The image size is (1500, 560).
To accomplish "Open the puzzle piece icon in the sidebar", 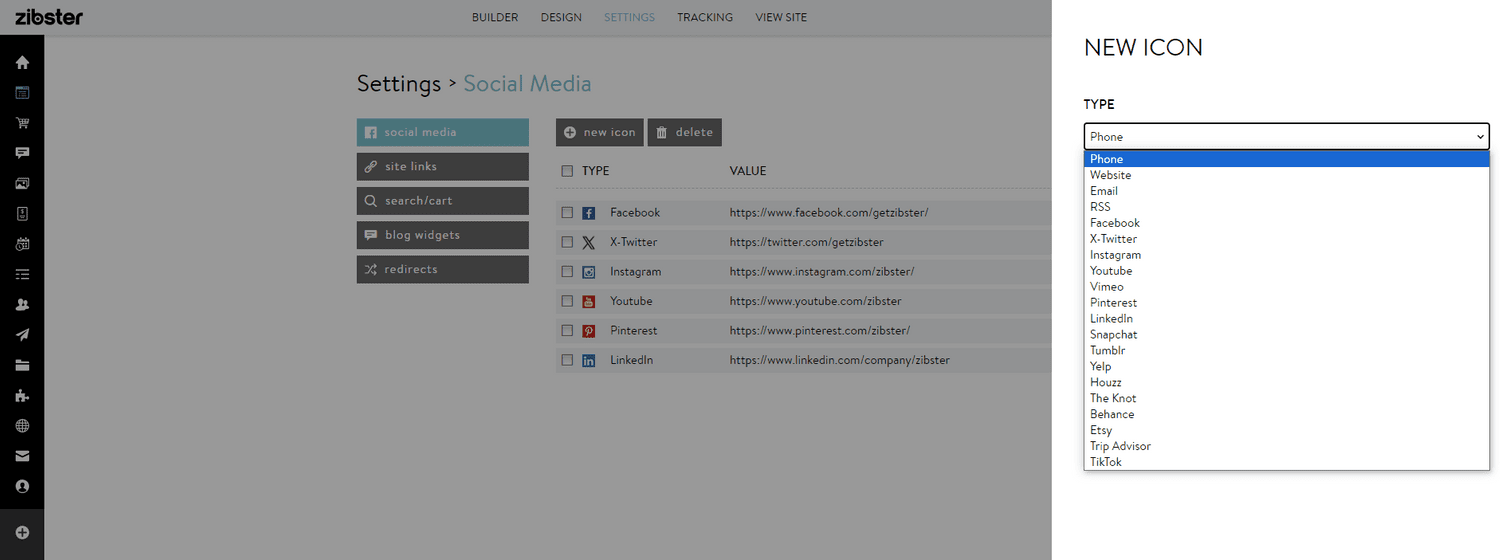I will tap(22, 395).
